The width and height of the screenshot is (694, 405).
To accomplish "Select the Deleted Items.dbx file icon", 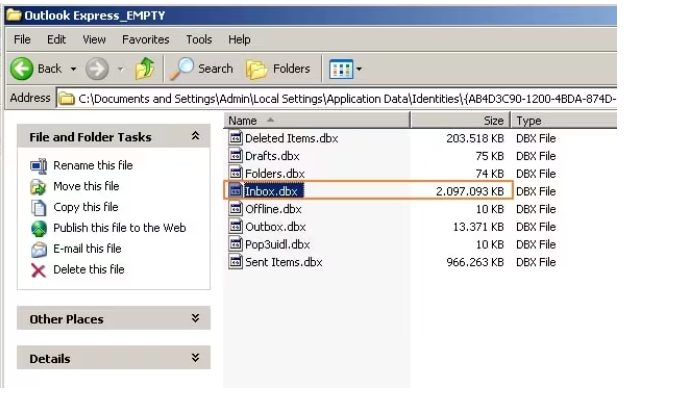I will pos(235,138).
